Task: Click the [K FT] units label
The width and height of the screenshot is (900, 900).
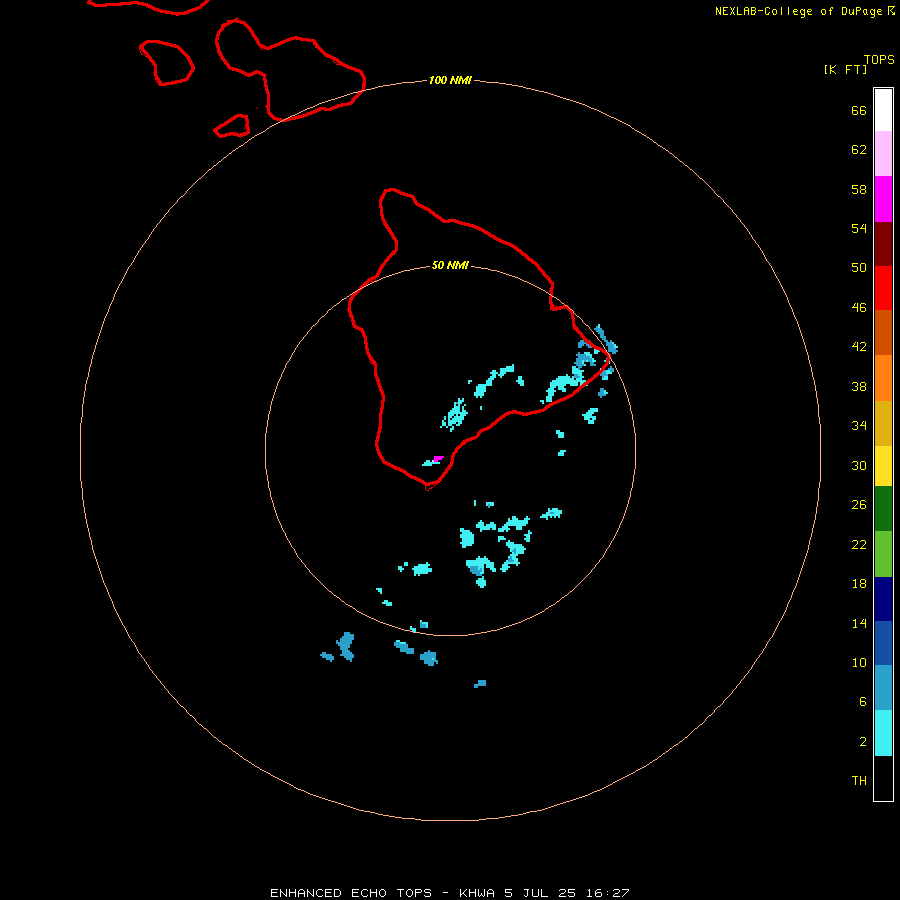Action: (845, 69)
